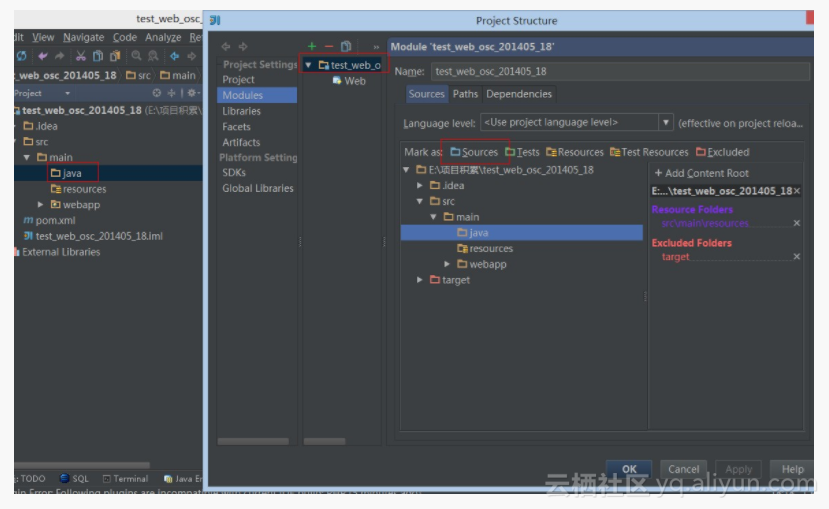Click Scroll from Source icon in Project panel
Viewport: 829px width, 509px height.
tap(156, 93)
